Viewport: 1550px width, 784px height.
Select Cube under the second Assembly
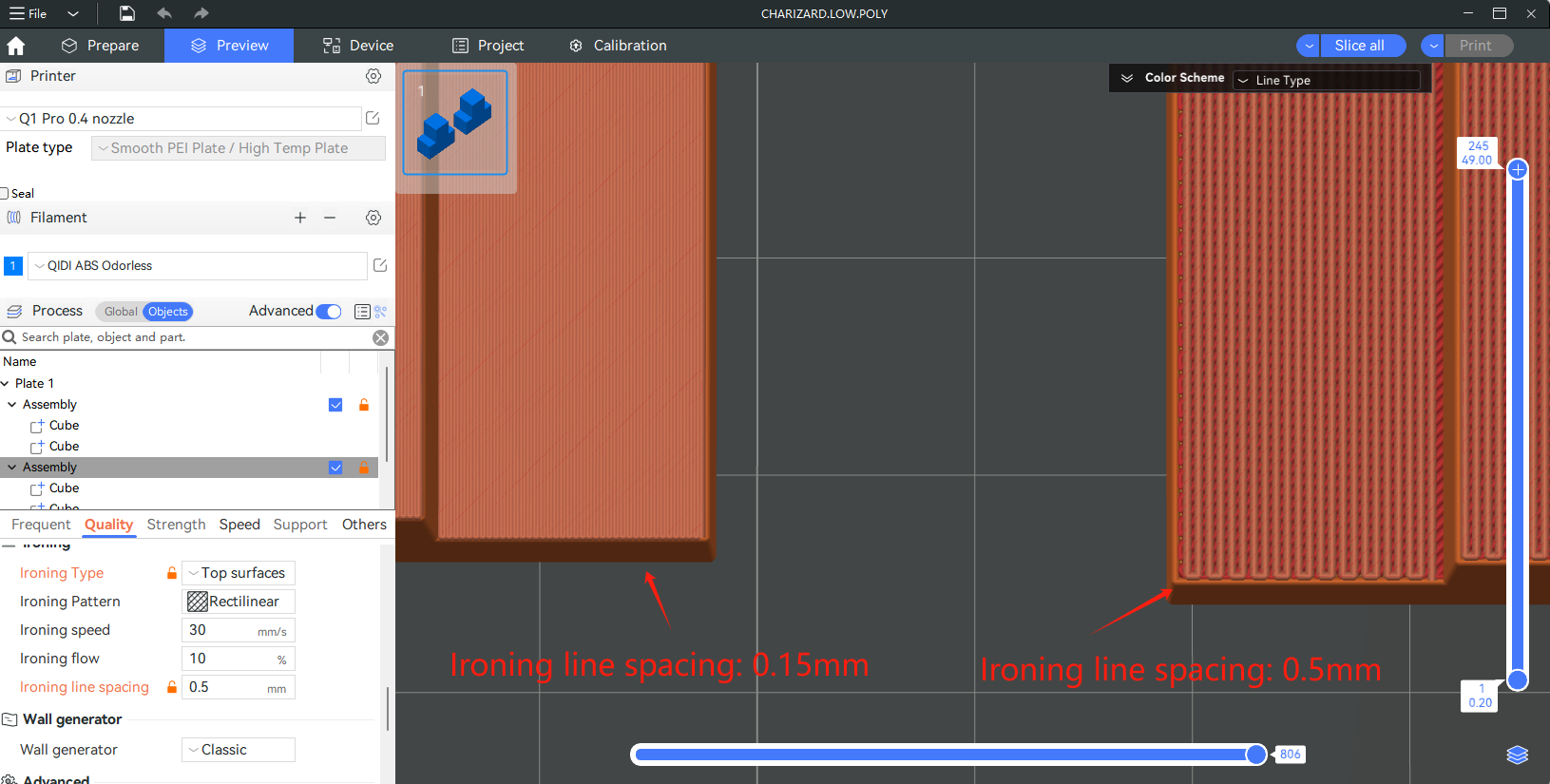click(64, 488)
